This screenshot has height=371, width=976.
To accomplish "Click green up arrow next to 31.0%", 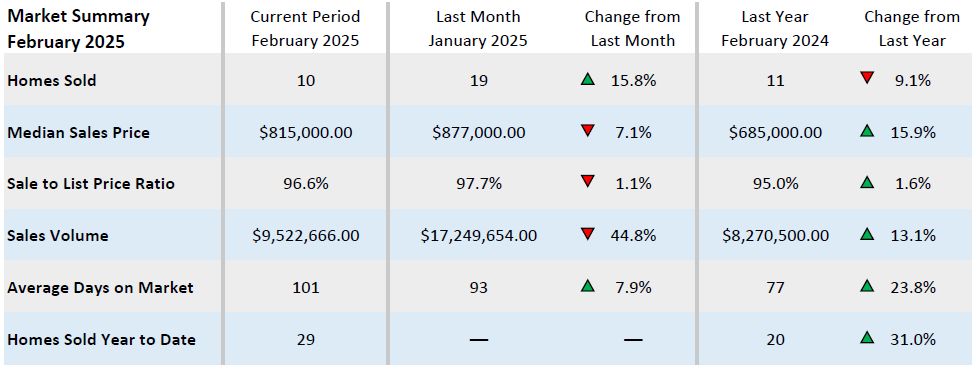I will pos(866,339).
